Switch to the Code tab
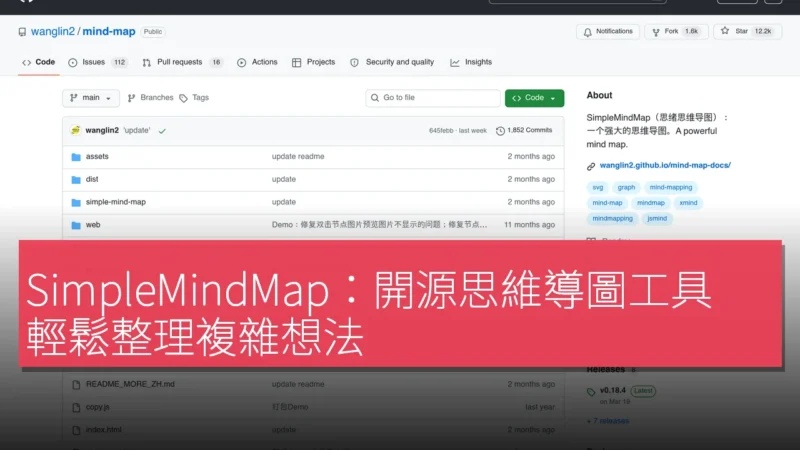Screen dimensions: 800x450 (x=39, y=62)
